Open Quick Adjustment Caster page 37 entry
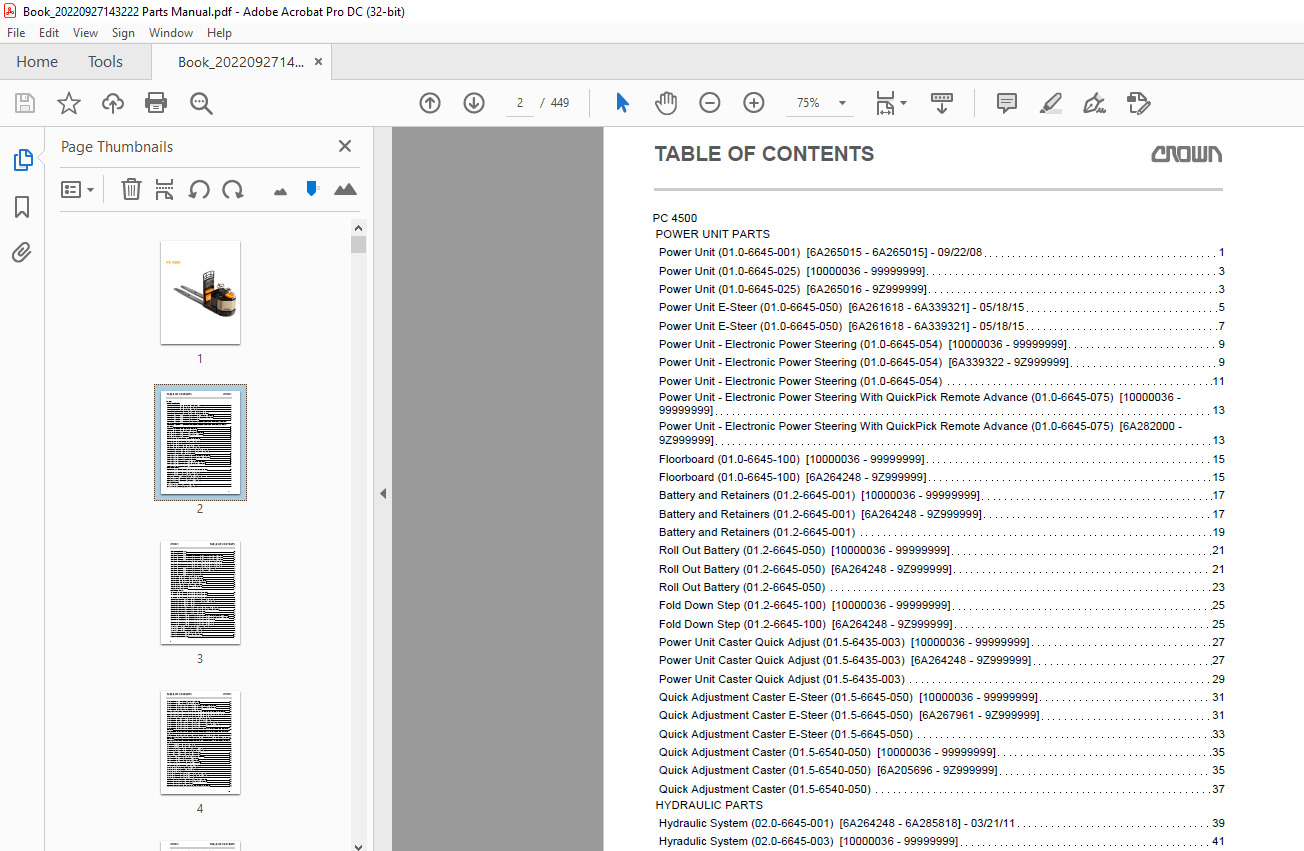Viewport: 1304px width, 851px height. click(x=941, y=789)
